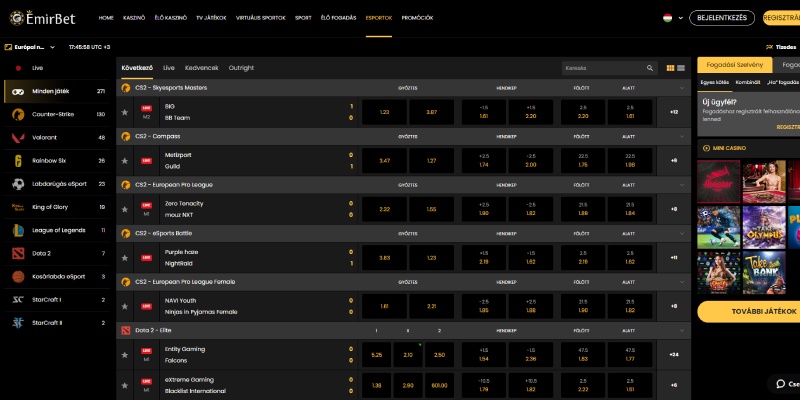
Task: Favorite the NAVI Youth match
Action: pos(124,306)
